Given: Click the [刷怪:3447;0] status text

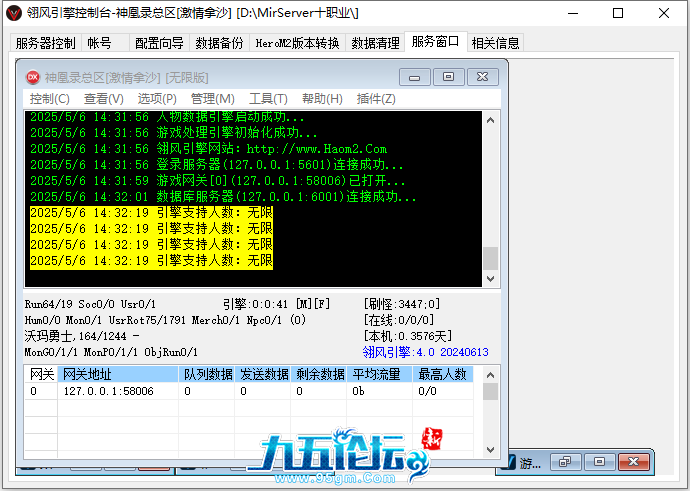Looking at the screenshot, I should (402, 304).
